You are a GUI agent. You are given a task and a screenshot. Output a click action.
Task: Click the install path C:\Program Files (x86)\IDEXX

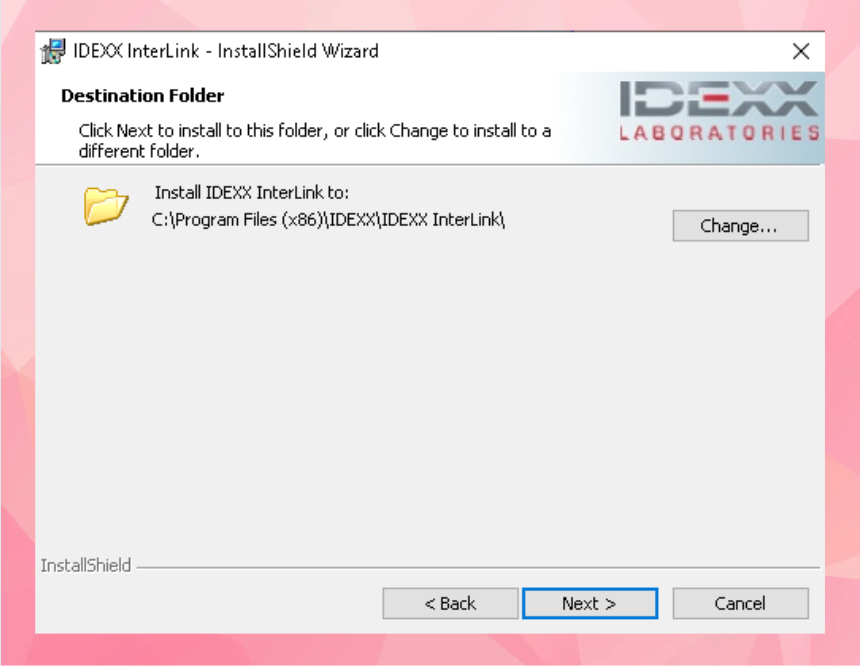point(328,219)
